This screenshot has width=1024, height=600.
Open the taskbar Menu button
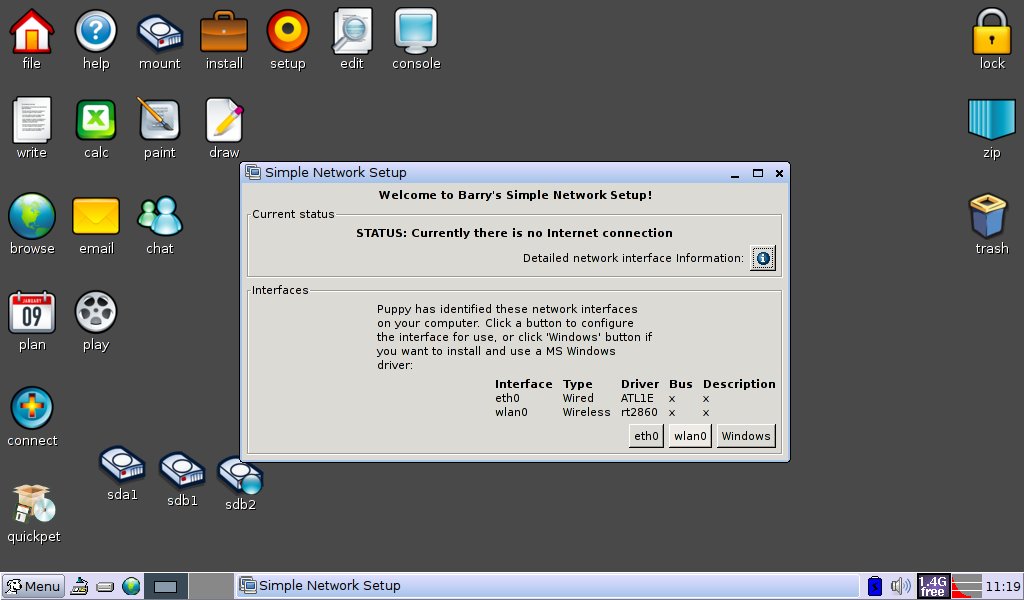pos(33,586)
